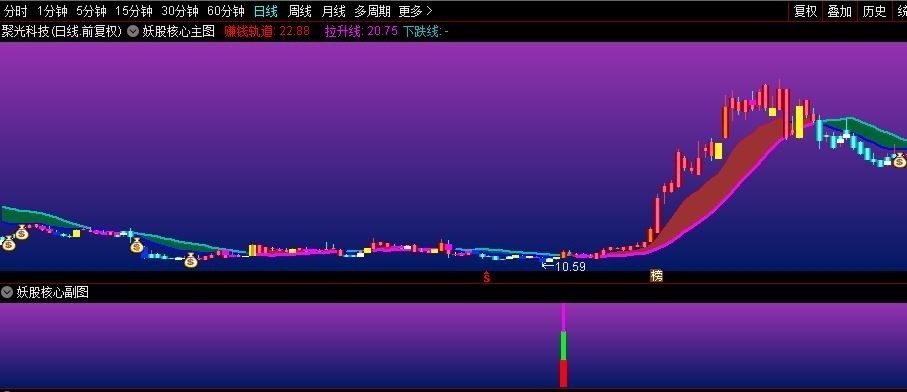Click the 妖股核心副图 indicator name
Screen dimensions: 907x392
53,293
